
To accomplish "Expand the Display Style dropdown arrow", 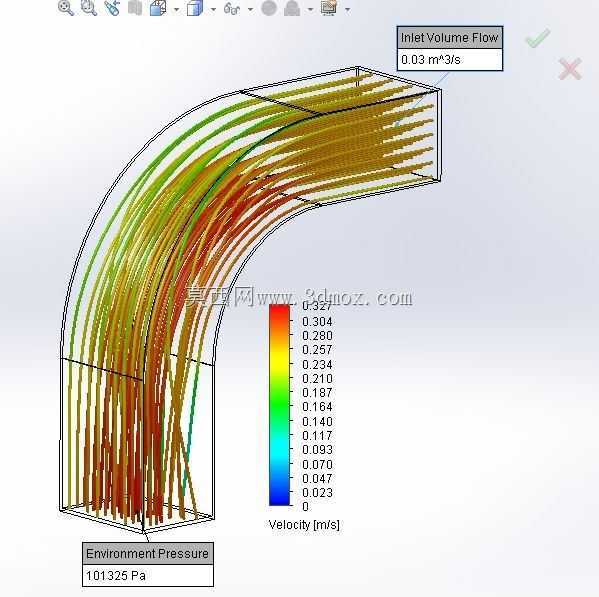I will point(213,9).
